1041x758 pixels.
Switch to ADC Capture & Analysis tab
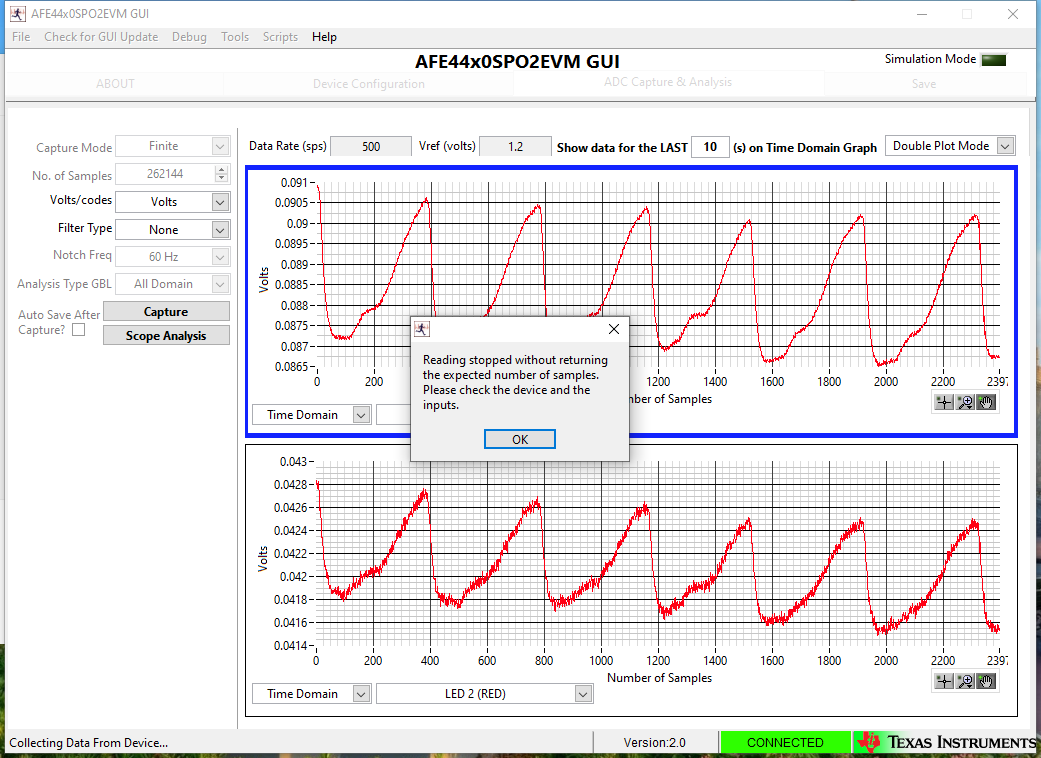[x=668, y=82]
